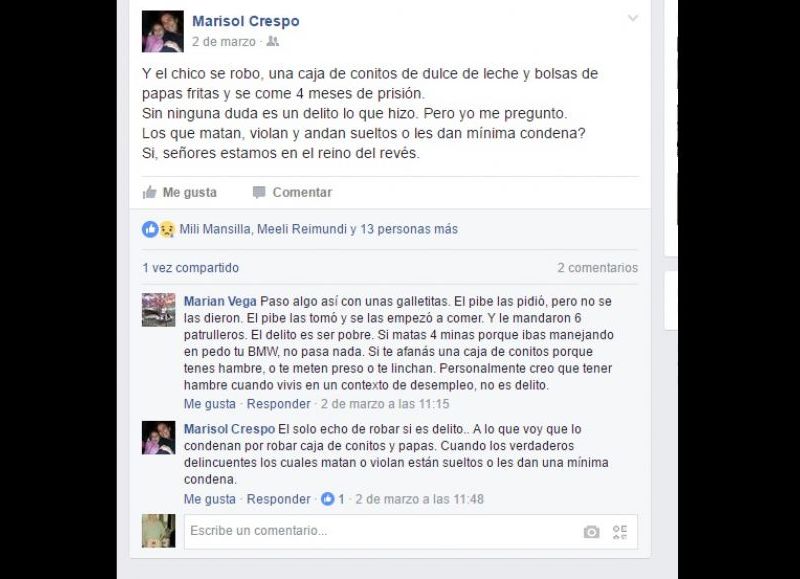This screenshot has width=800, height=579.
Task: Expand the 2 comentarios link
Action: (x=597, y=268)
